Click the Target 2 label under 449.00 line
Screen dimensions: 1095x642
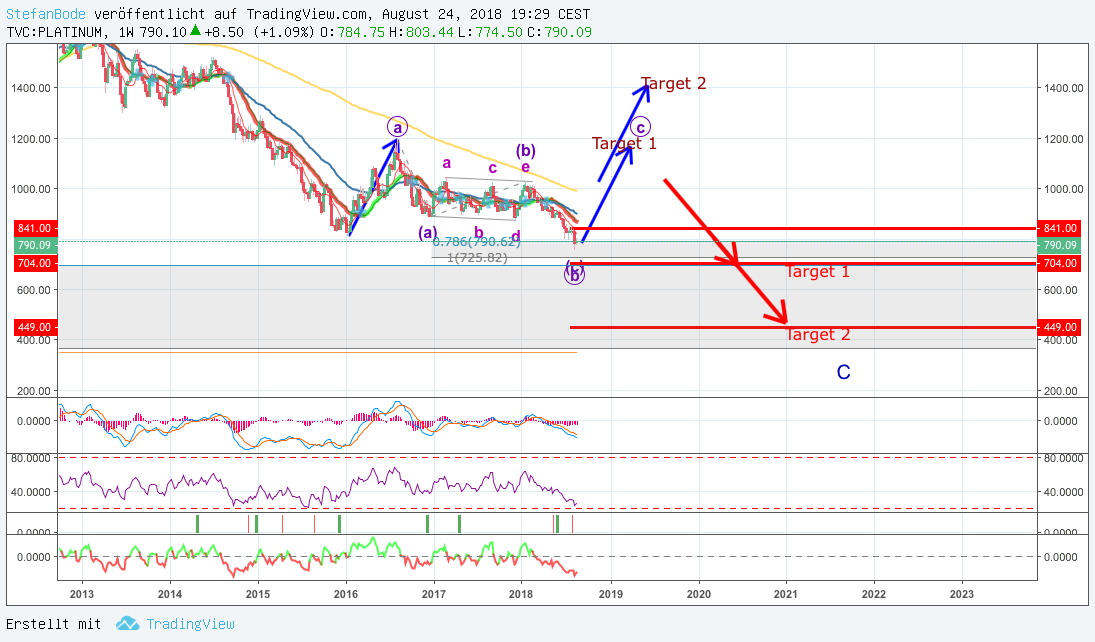(818, 335)
